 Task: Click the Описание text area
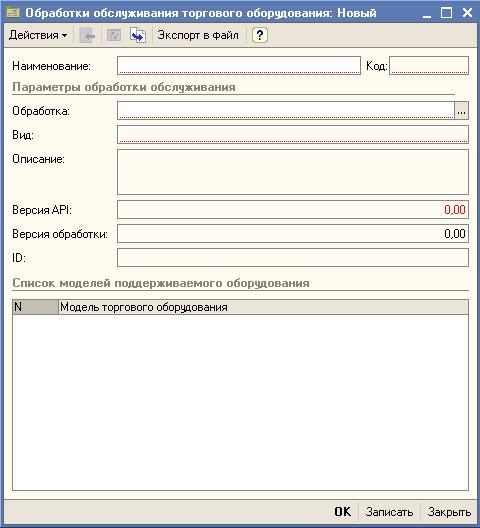(293, 172)
